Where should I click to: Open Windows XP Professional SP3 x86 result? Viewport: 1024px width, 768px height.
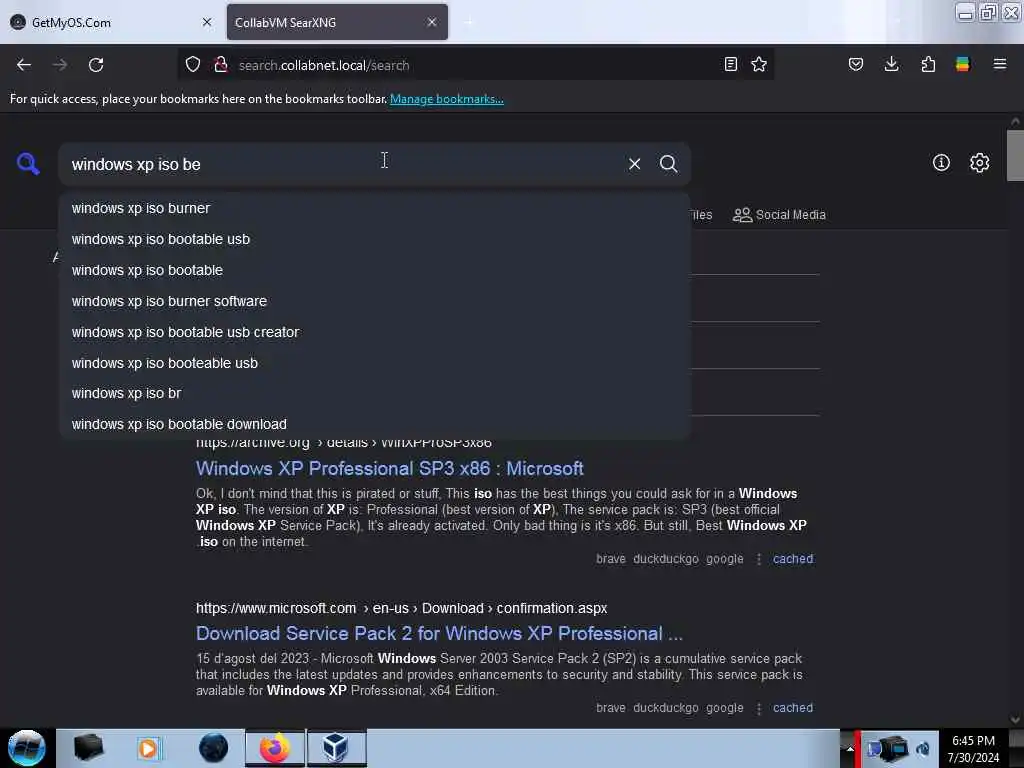click(x=389, y=468)
